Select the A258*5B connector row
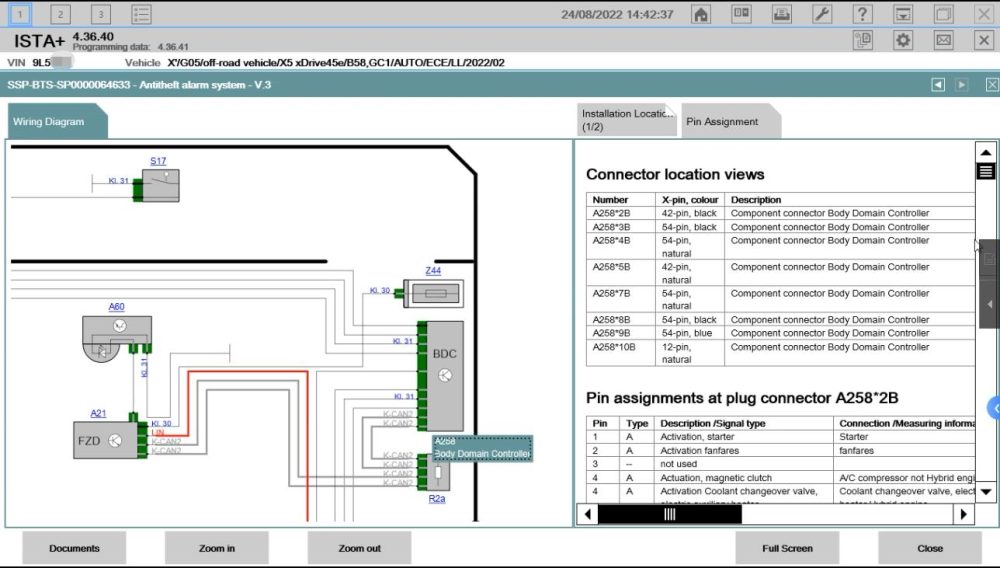The image size is (1000, 568). [x=781, y=273]
